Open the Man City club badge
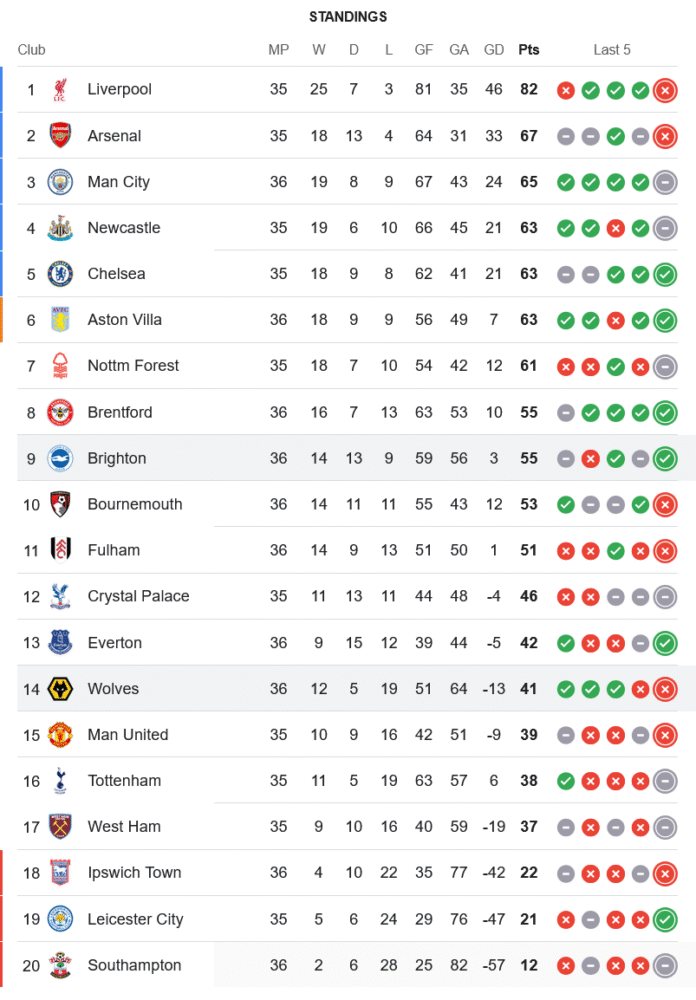The image size is (696, 1000). tap(60, 182)
